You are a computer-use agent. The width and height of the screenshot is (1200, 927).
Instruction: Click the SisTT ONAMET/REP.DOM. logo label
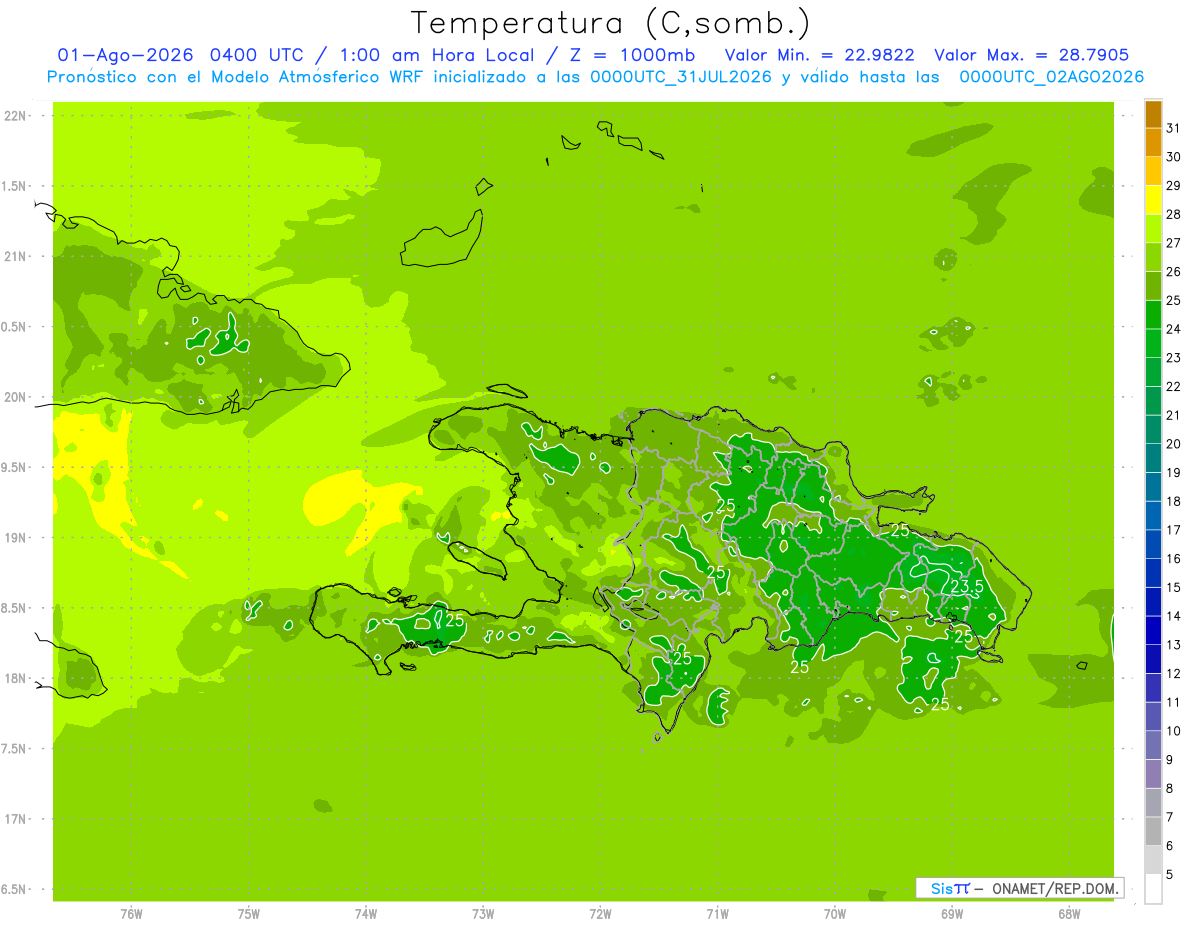click(x=1020, y=888)
